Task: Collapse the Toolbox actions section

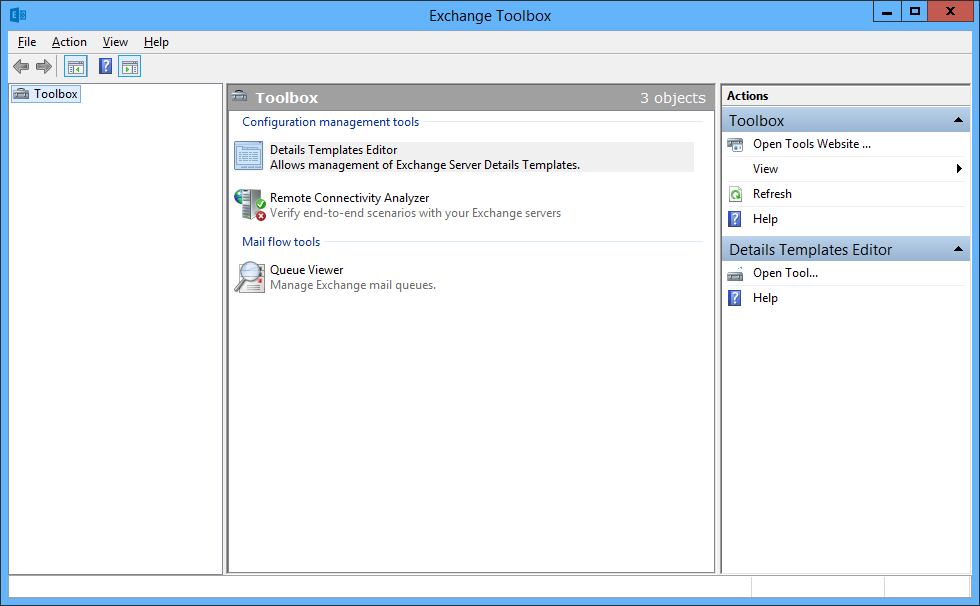Action: click(958, 120)
